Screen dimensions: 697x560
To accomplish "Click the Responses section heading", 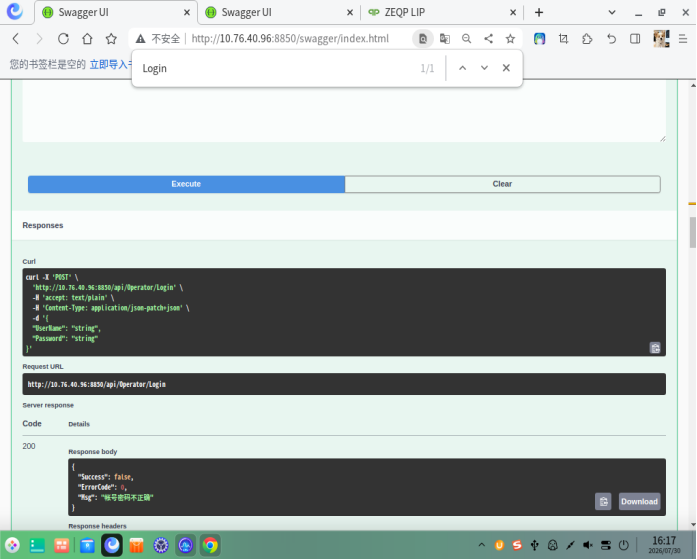I will pos(43,225).
